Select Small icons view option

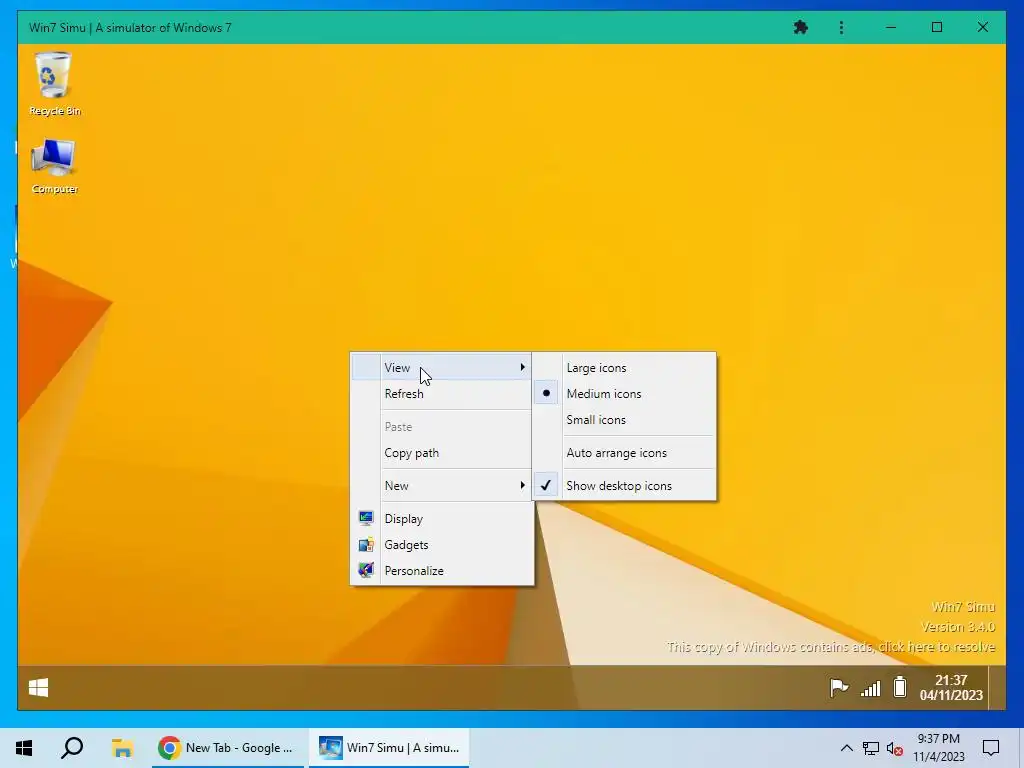624,420
